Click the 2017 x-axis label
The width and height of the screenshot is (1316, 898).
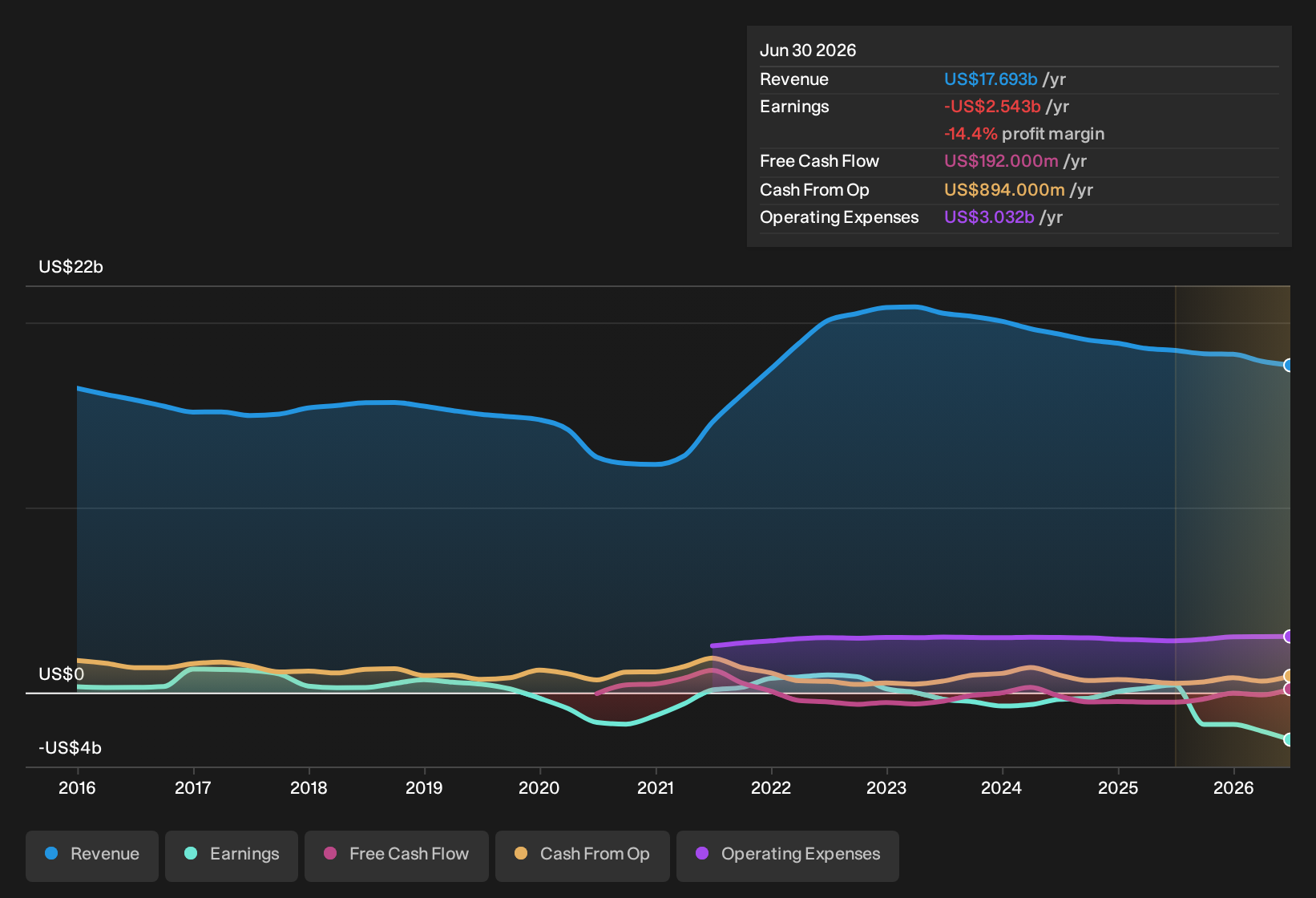pos(193,788)
